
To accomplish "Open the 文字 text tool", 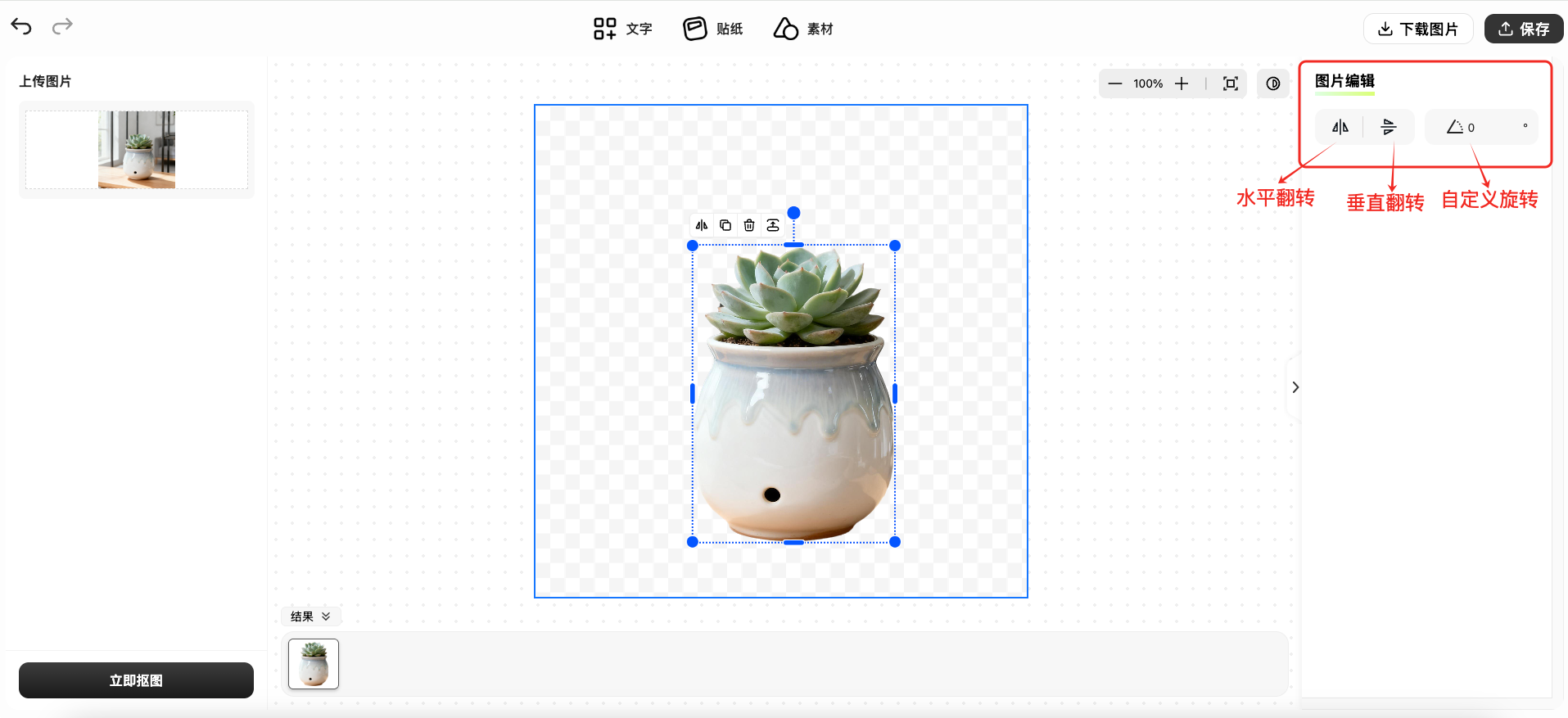I will tap(623, 29).
